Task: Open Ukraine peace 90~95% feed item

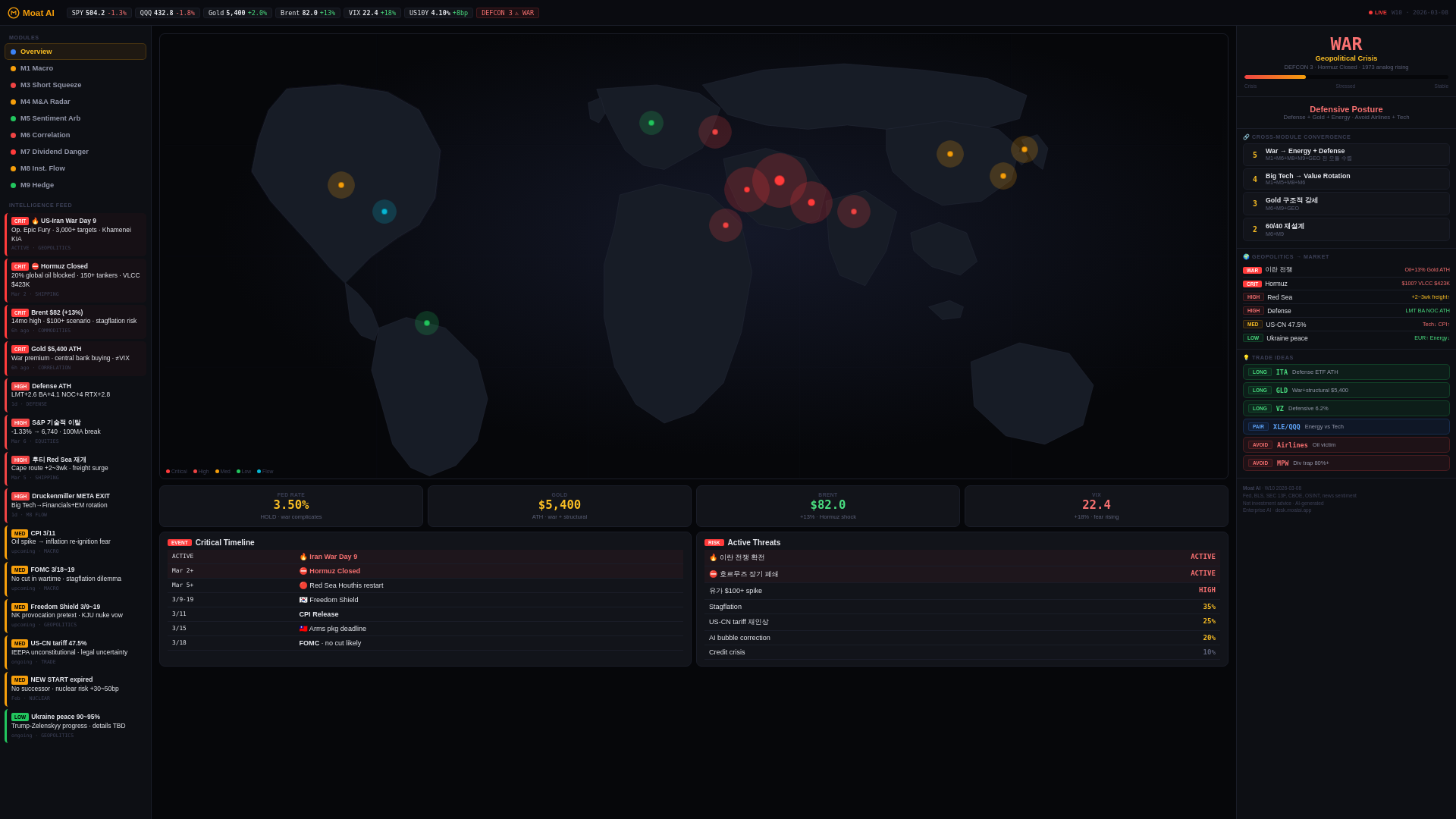Action: click(x=76, y=726)
